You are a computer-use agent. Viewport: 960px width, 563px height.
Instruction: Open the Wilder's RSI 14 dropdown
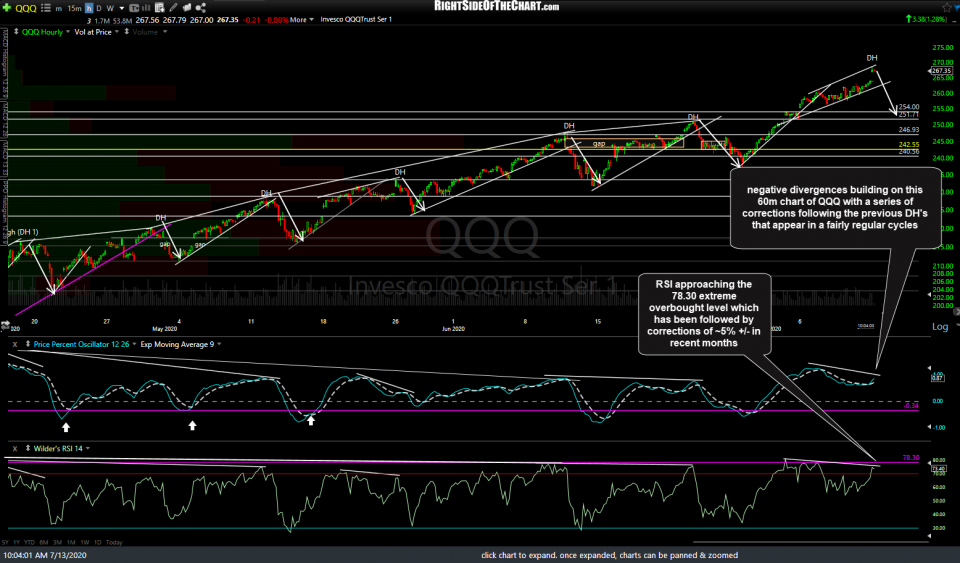tap(88, 449)
